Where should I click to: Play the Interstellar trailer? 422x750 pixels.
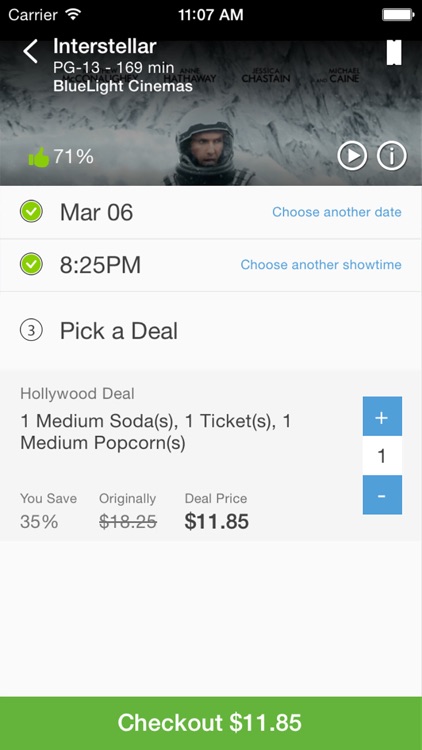[x=352, y=156]
